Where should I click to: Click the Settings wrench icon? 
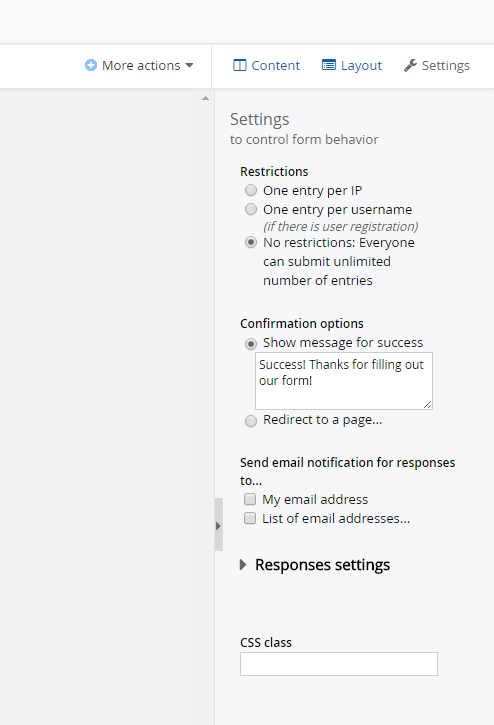[x=410, y=65]
